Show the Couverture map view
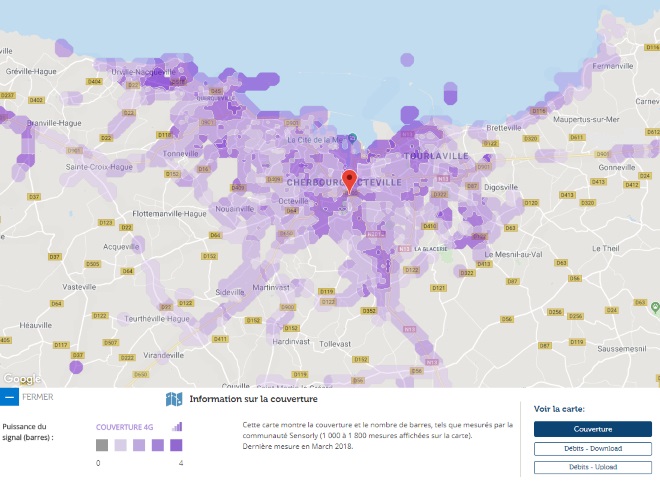The width and height of the screenshot is (660, 488). [x=592, y=429]
